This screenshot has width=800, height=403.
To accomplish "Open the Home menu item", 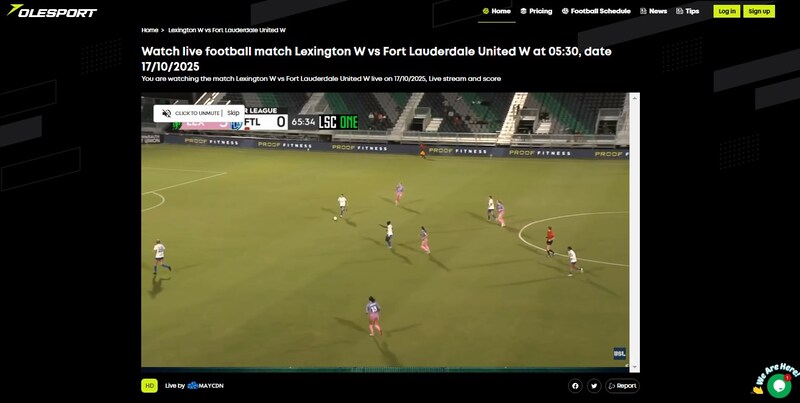I will point(496,11).
